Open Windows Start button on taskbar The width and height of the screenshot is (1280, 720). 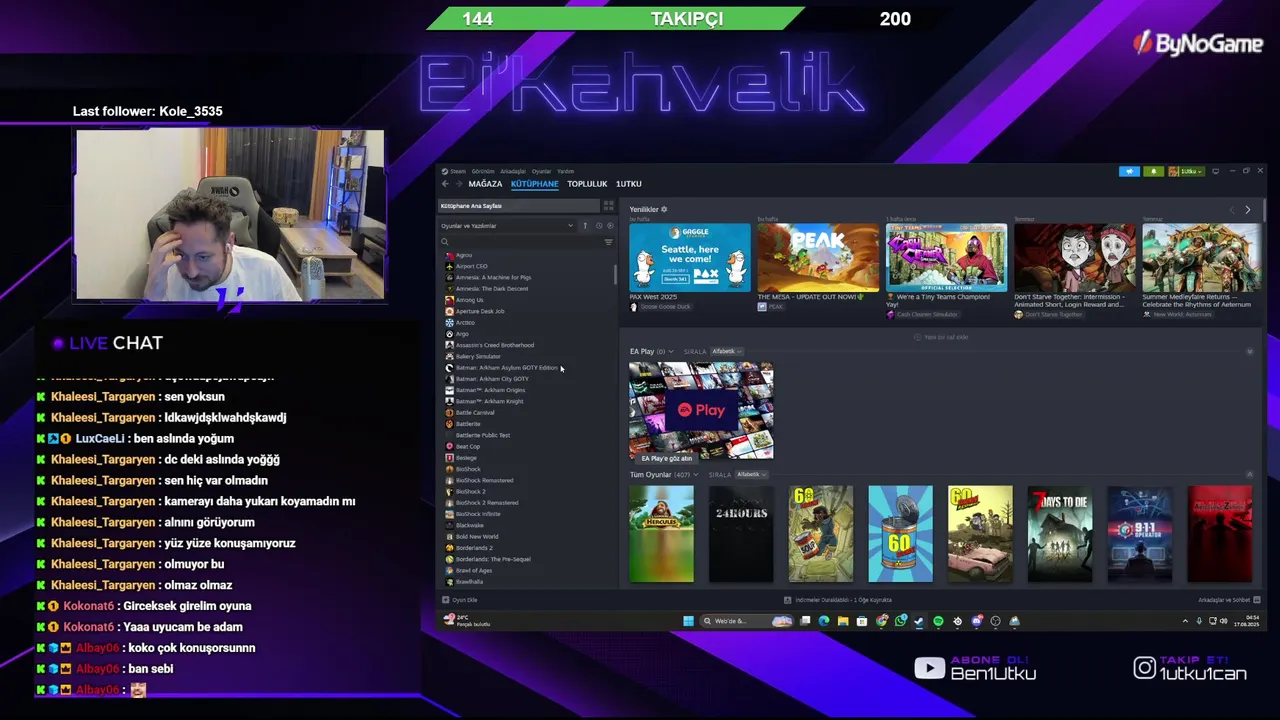pos(688,621)
